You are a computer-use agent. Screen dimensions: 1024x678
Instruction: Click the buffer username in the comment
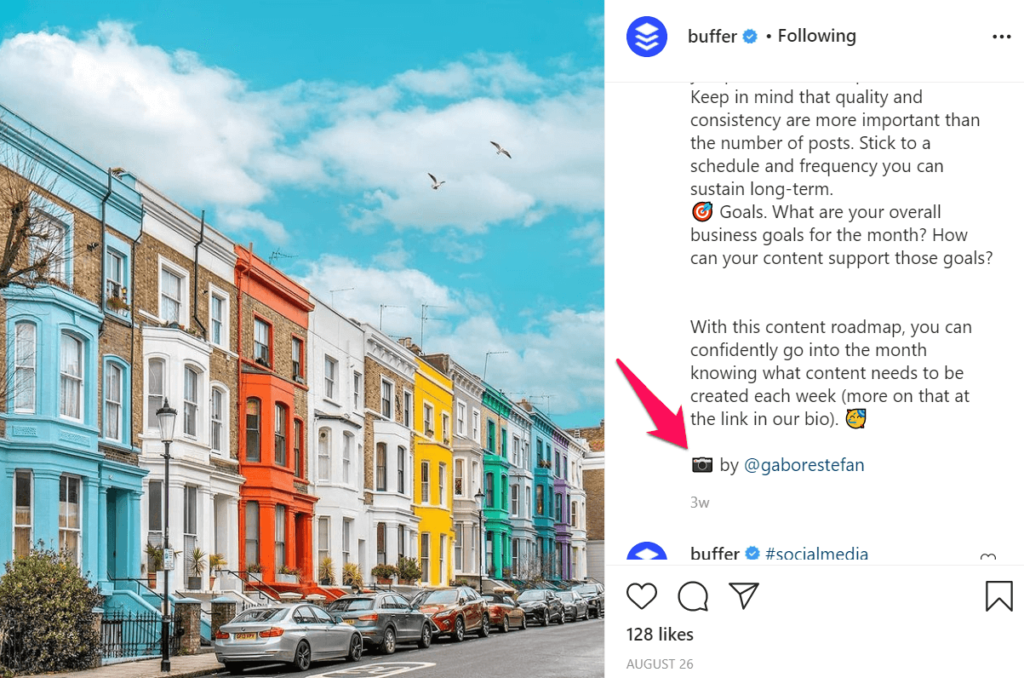[714, 555]
